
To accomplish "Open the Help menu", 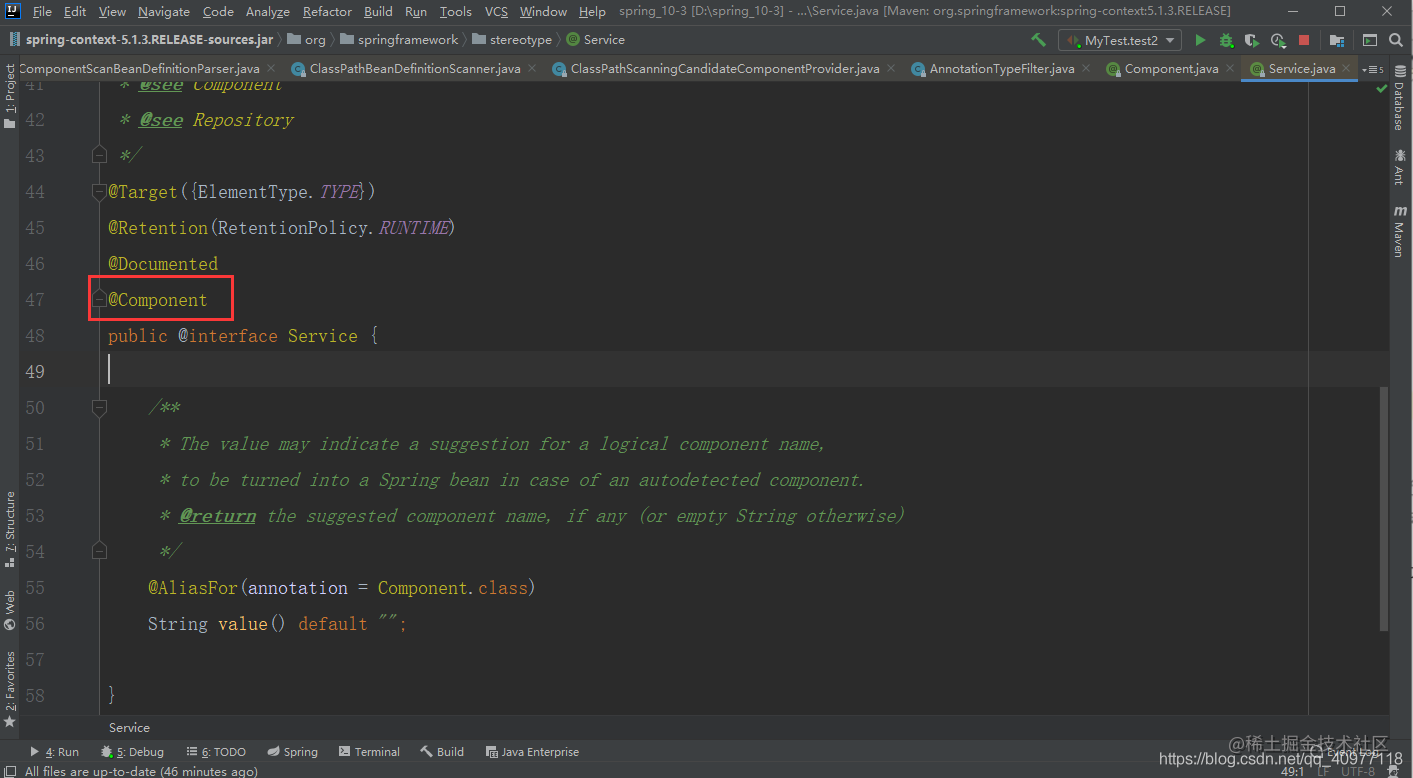I will 592,12.
